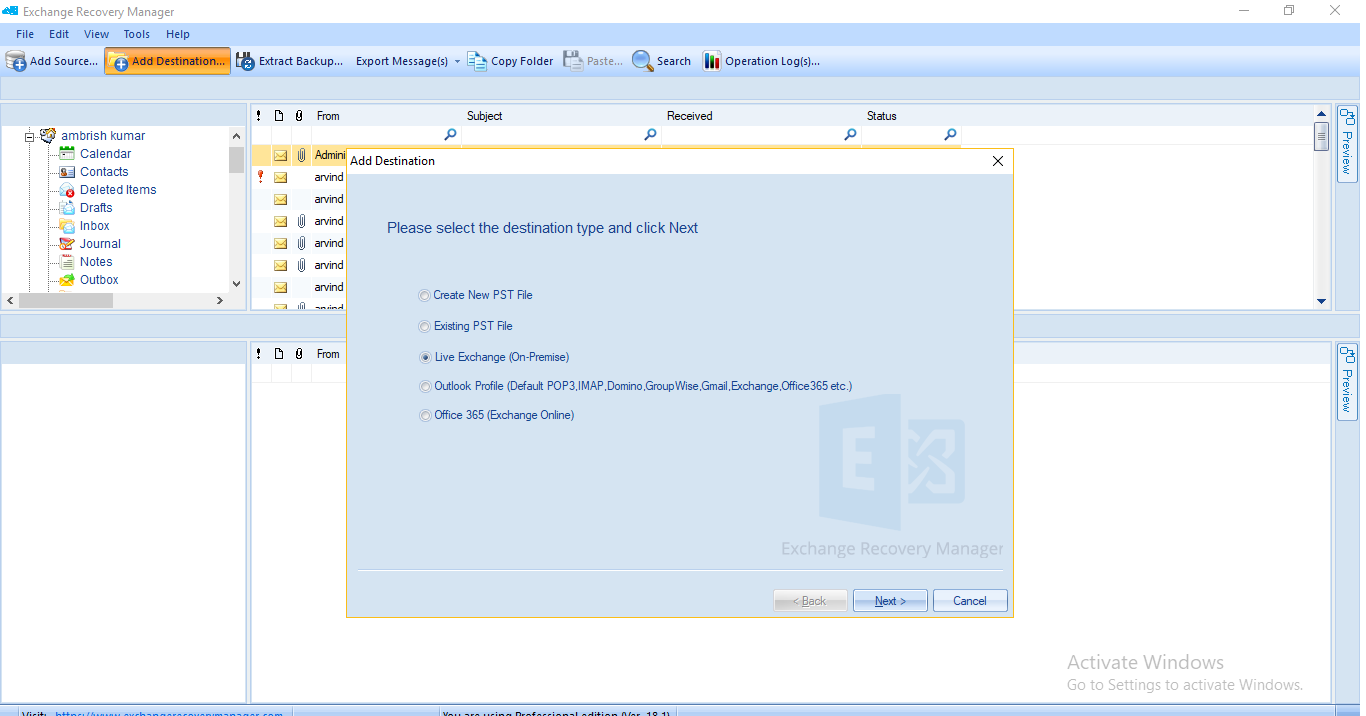The height and width of the screenshot is (716, 1366).
Task: Select the Contacts folder in tree
Action: [104, 172]
